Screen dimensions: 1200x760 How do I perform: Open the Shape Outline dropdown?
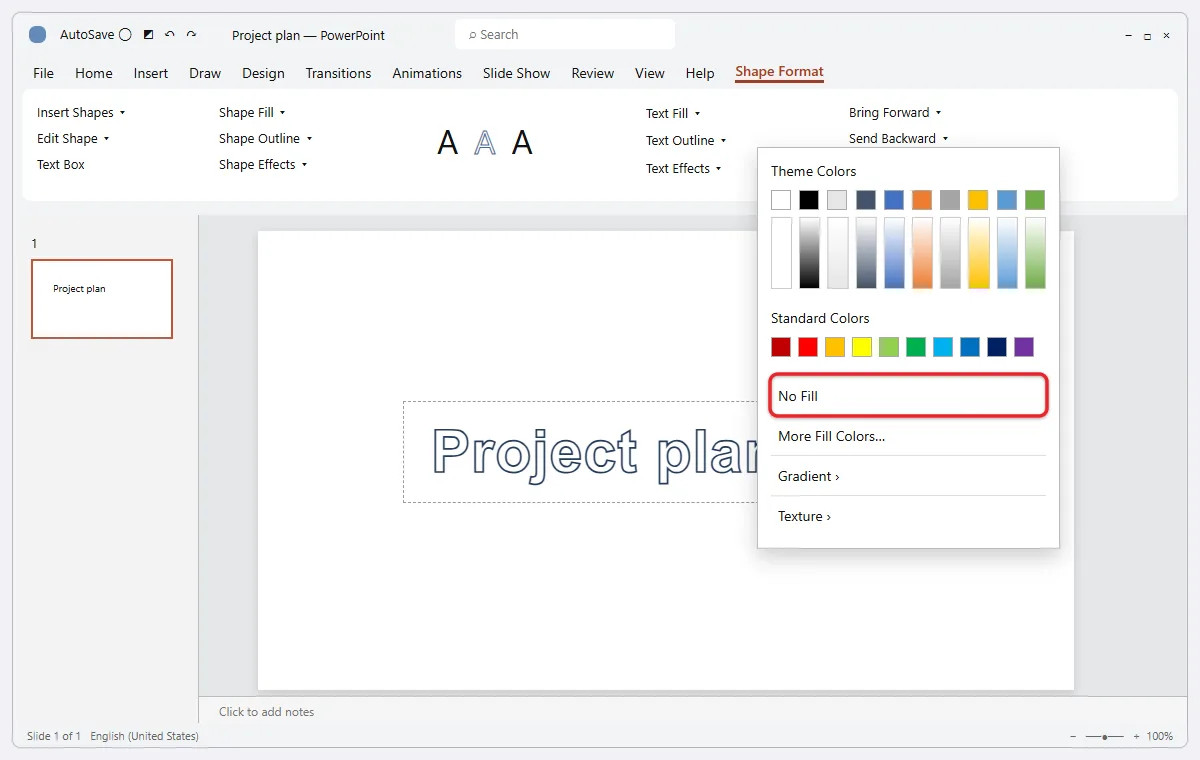265,138
